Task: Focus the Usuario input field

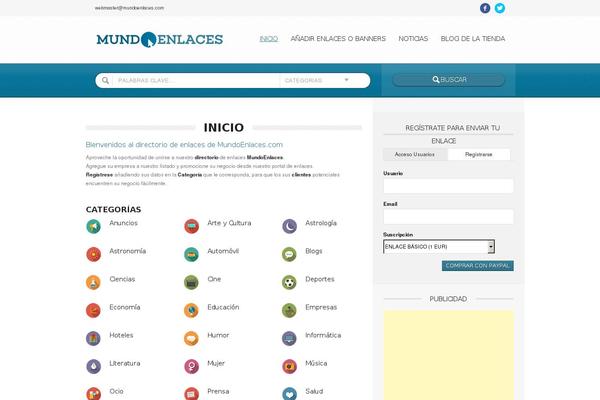Action: pyautogui.click(x=448, y=186)
